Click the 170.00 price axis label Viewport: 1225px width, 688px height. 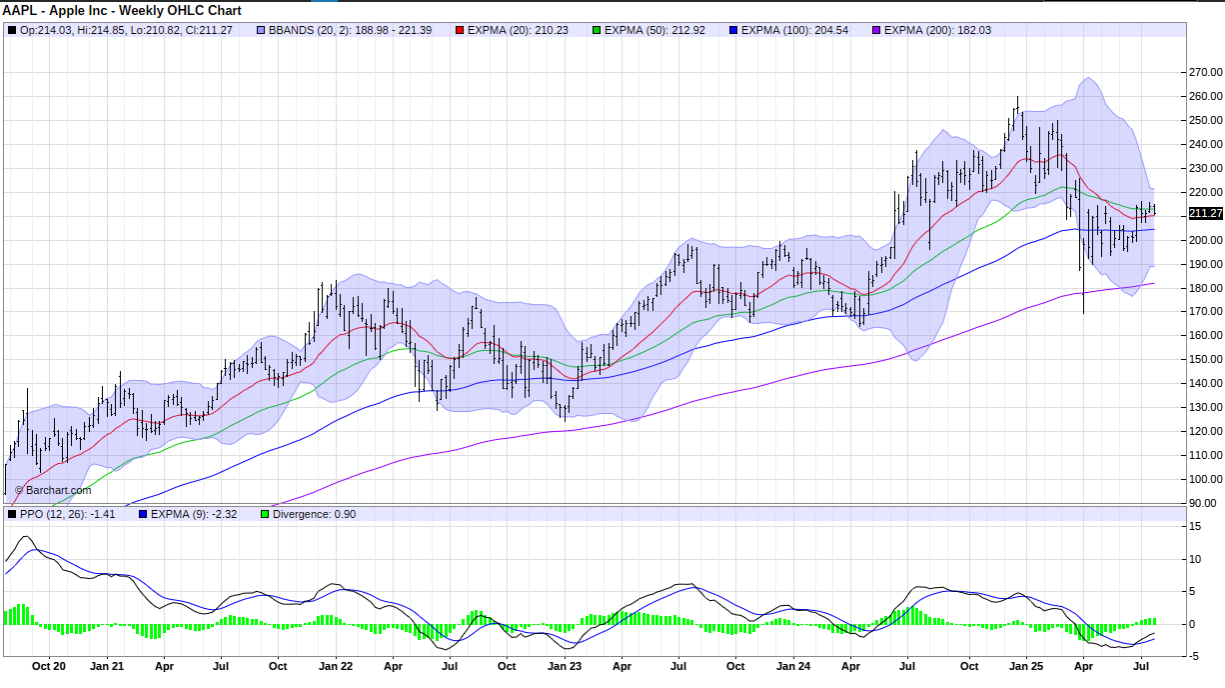click(x=1207, y=311)
